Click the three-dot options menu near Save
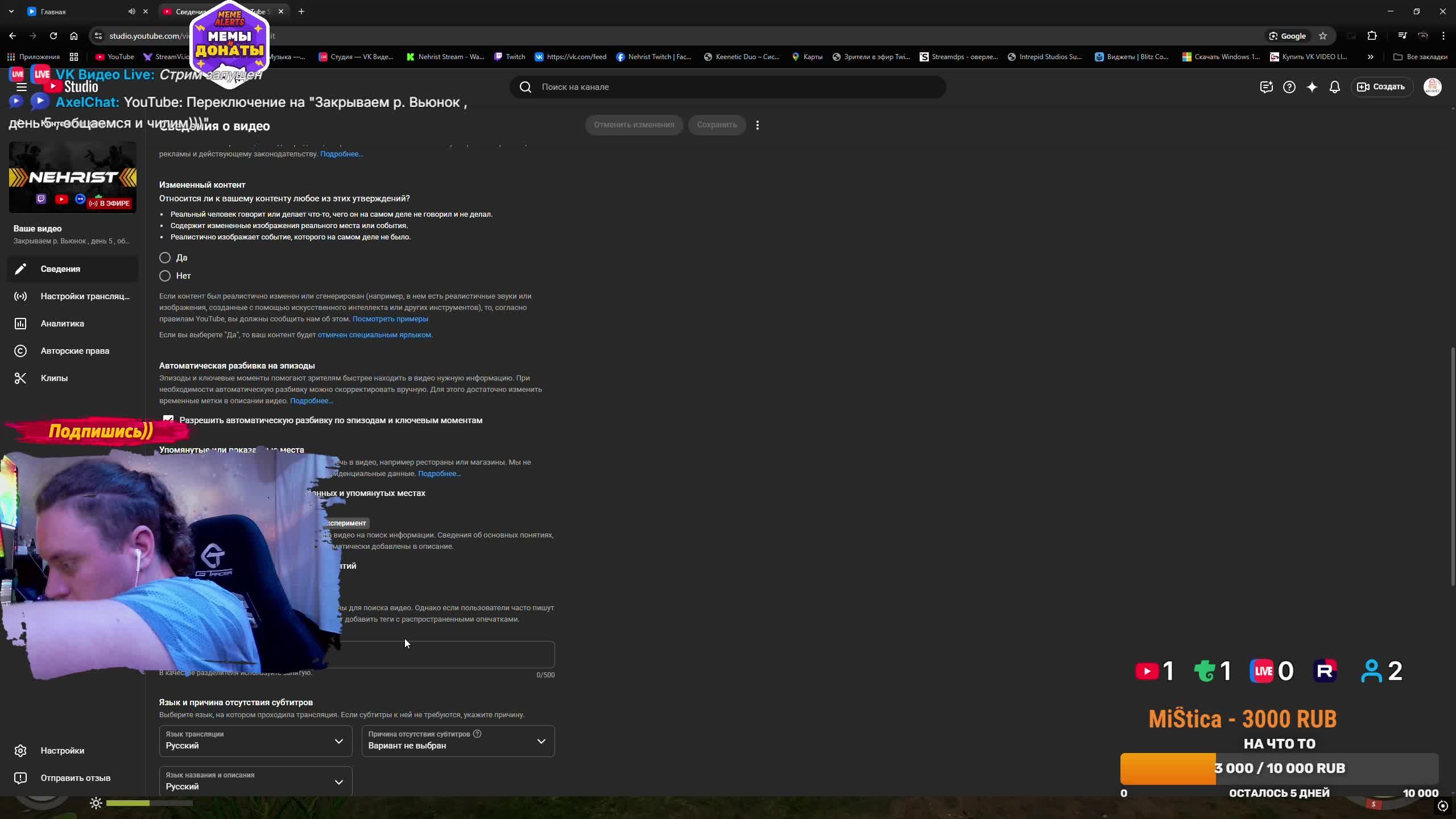This screenshot has width=1456, height=819. 757,125
